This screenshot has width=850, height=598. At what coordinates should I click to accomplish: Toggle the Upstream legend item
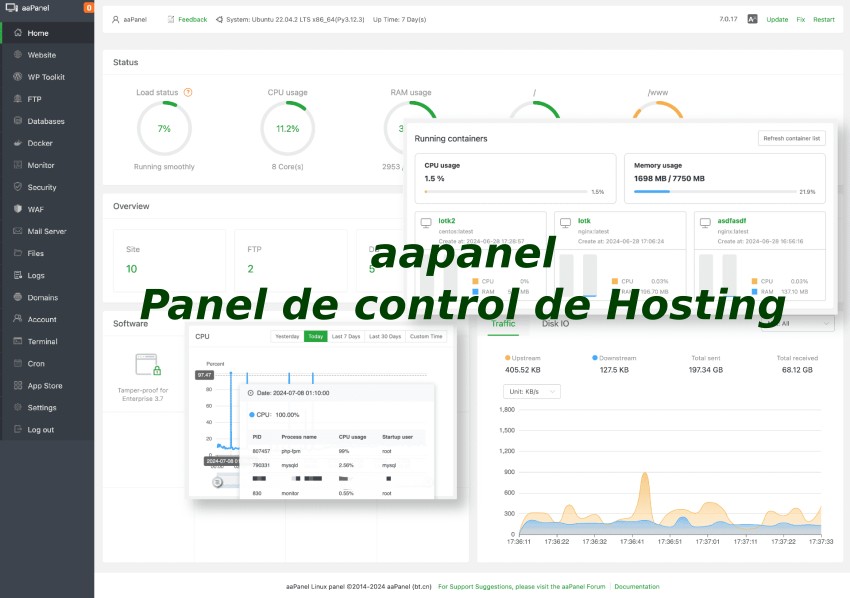click(523, 358)
